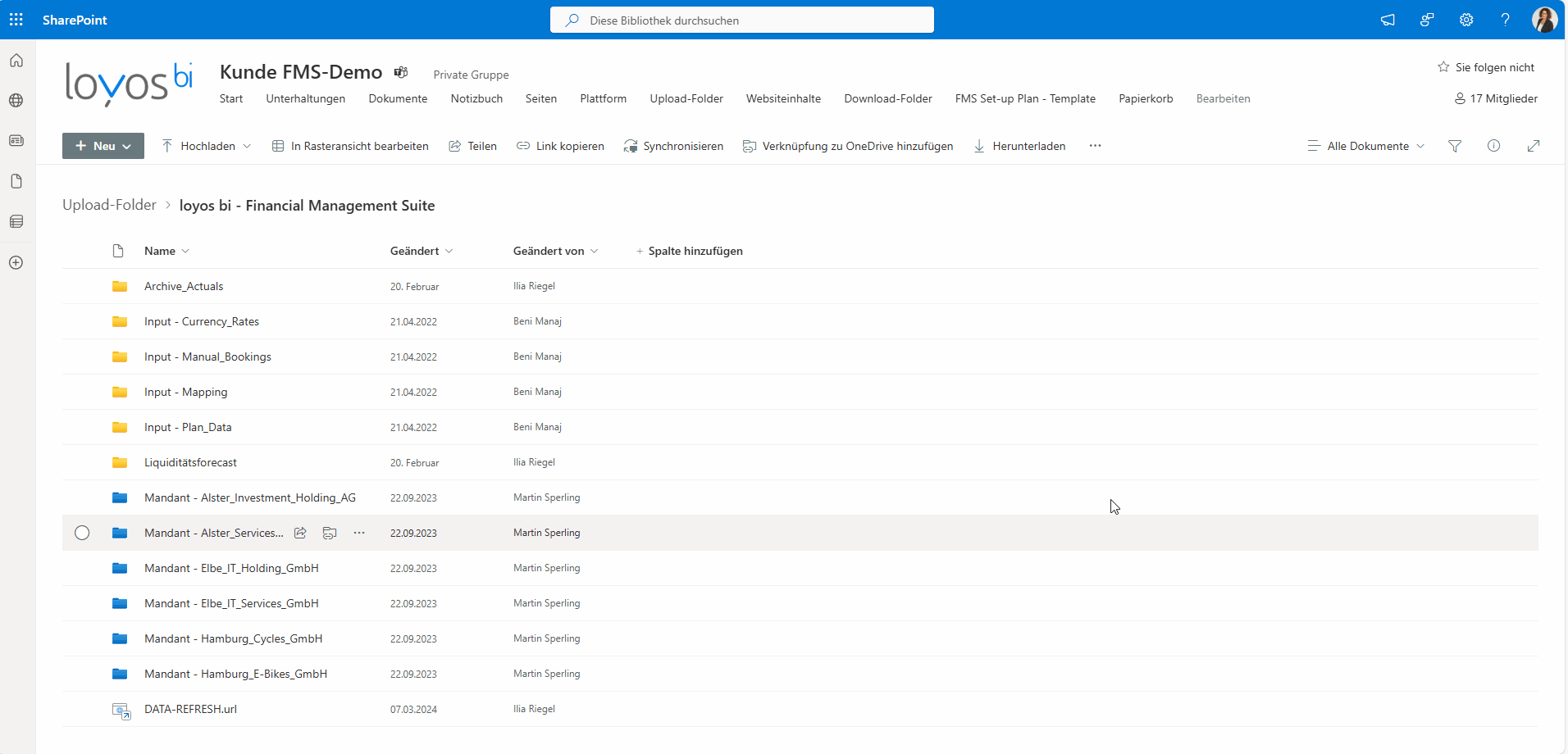
Task: Open Mandant - Hamburg_E-Bikes_GmbH folder
Action: tap(235, 674)
